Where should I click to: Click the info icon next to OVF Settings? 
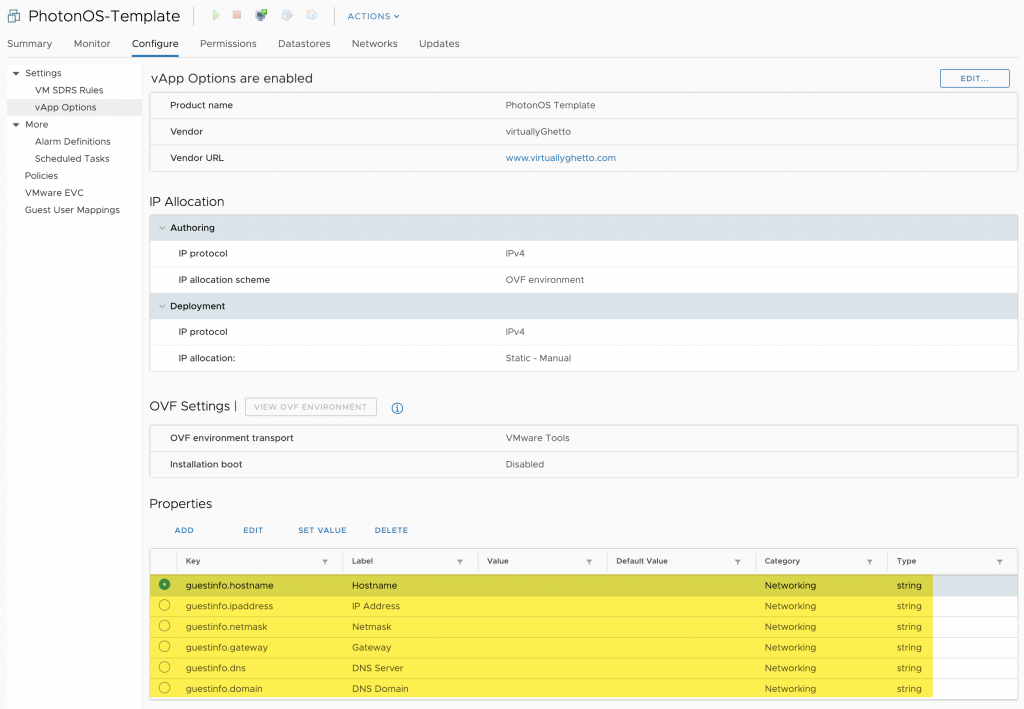pos(397,408)
